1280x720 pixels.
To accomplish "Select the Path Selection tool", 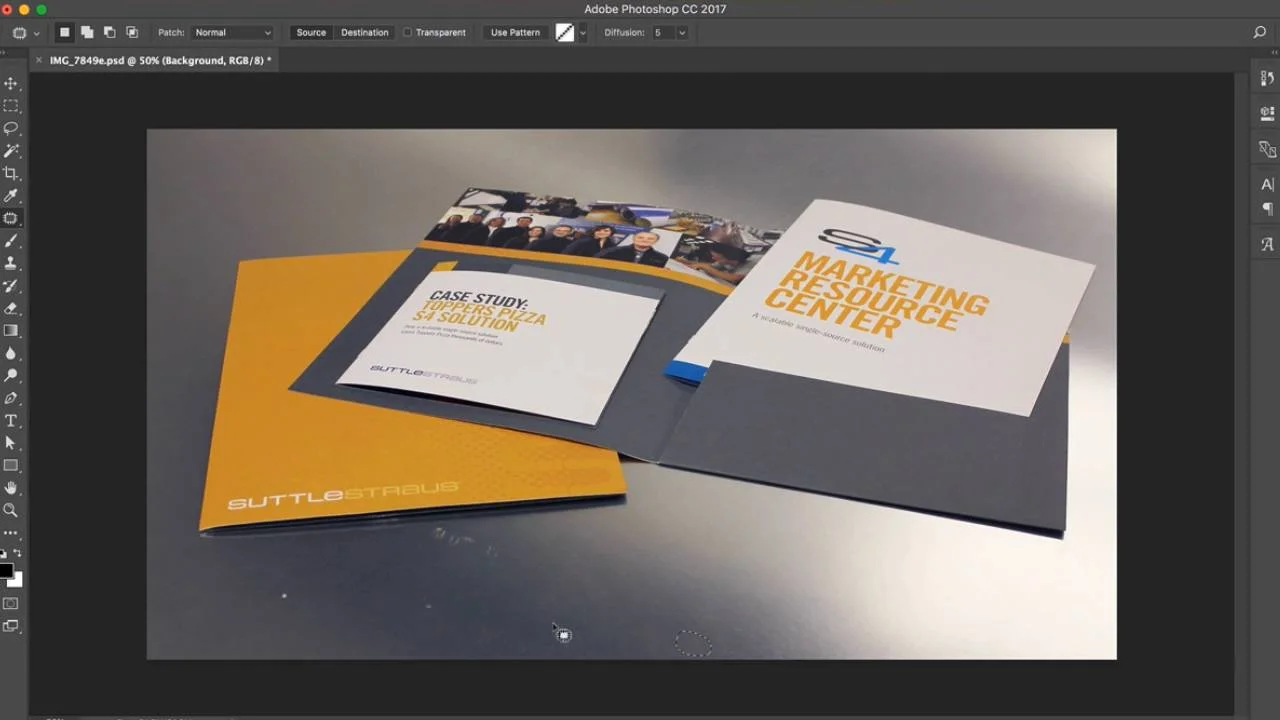I will point(11,443).
